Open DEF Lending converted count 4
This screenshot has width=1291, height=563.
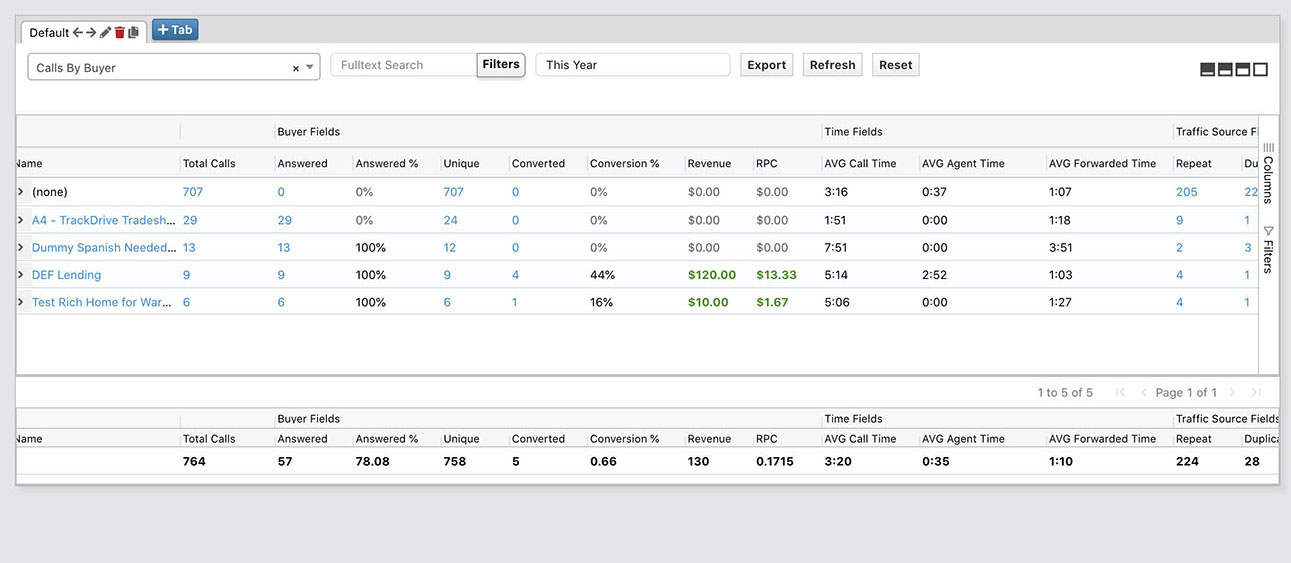(x=515, y=275)
